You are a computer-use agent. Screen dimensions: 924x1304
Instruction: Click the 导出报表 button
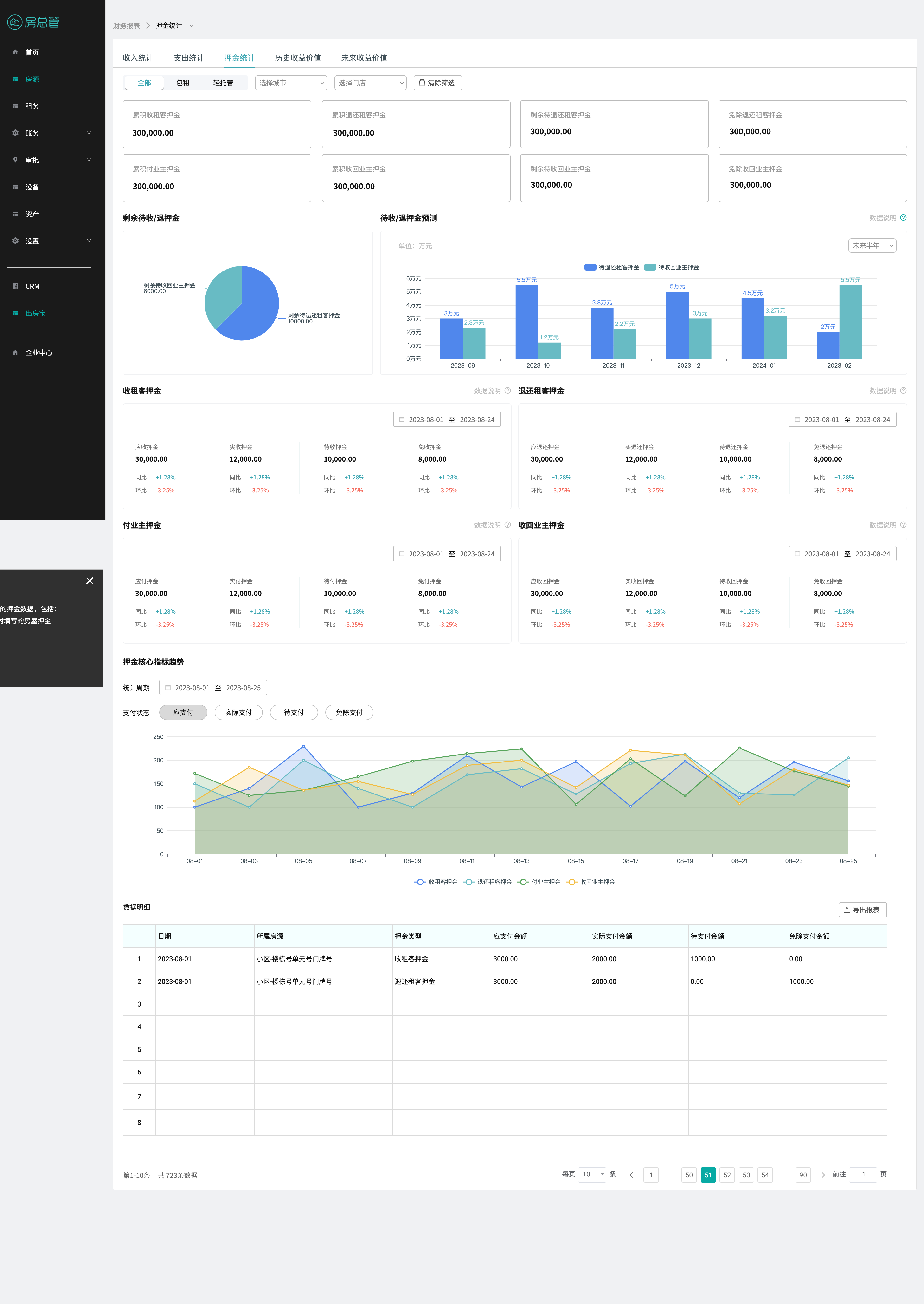(x=863, y=910)
